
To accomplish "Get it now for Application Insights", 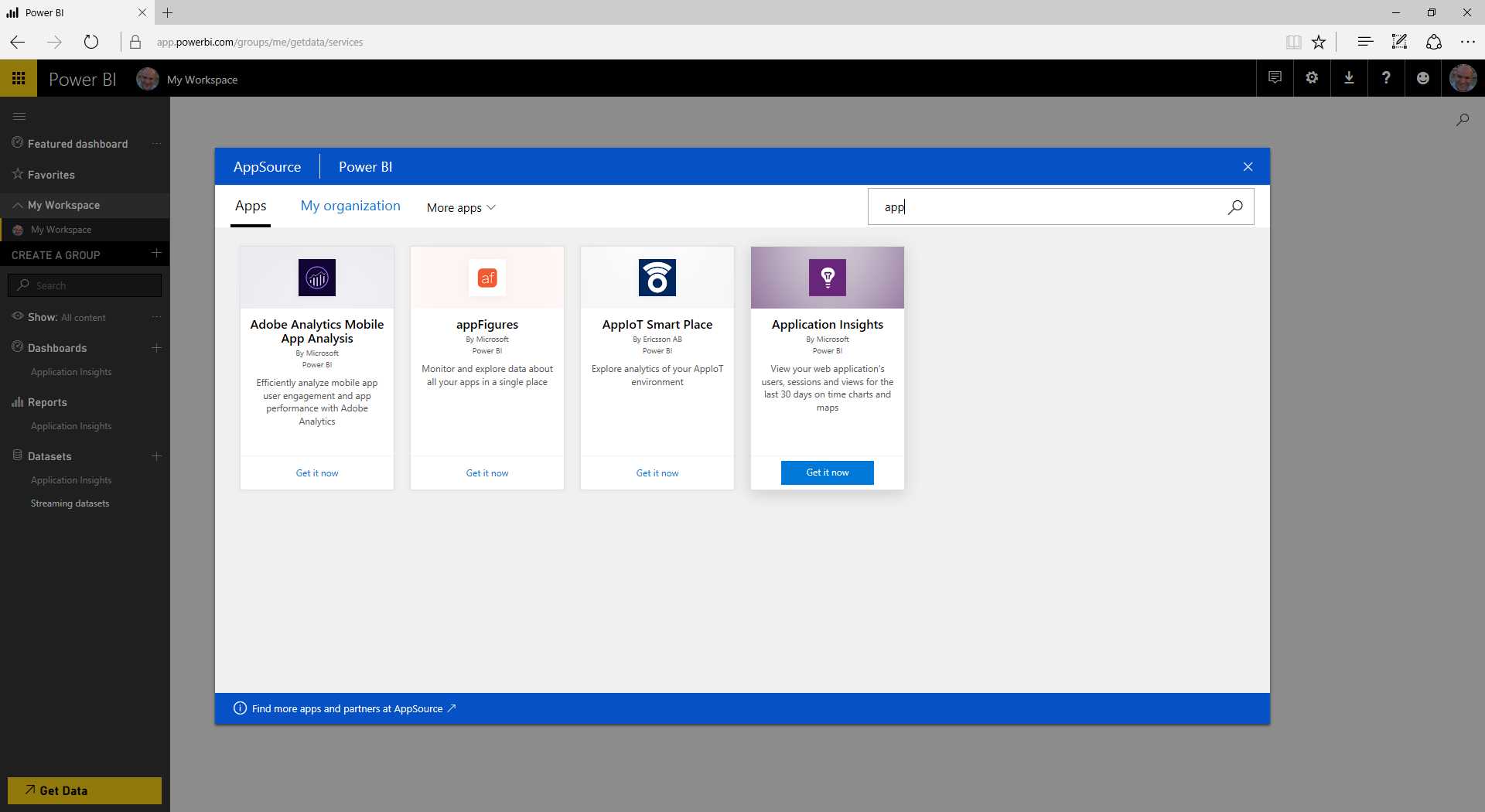I will pyautogui.click(x=827, y=473).
